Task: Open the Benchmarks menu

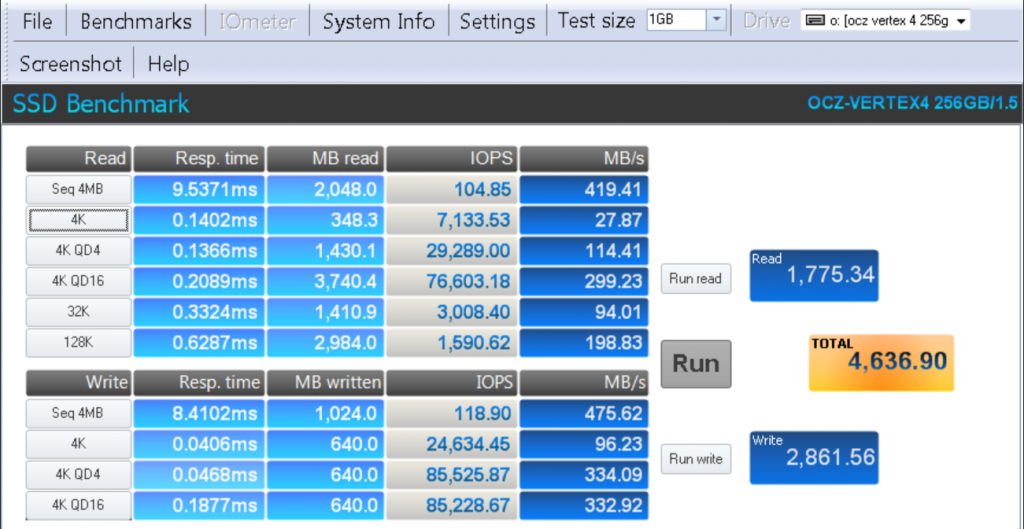Action: [136, 22]
